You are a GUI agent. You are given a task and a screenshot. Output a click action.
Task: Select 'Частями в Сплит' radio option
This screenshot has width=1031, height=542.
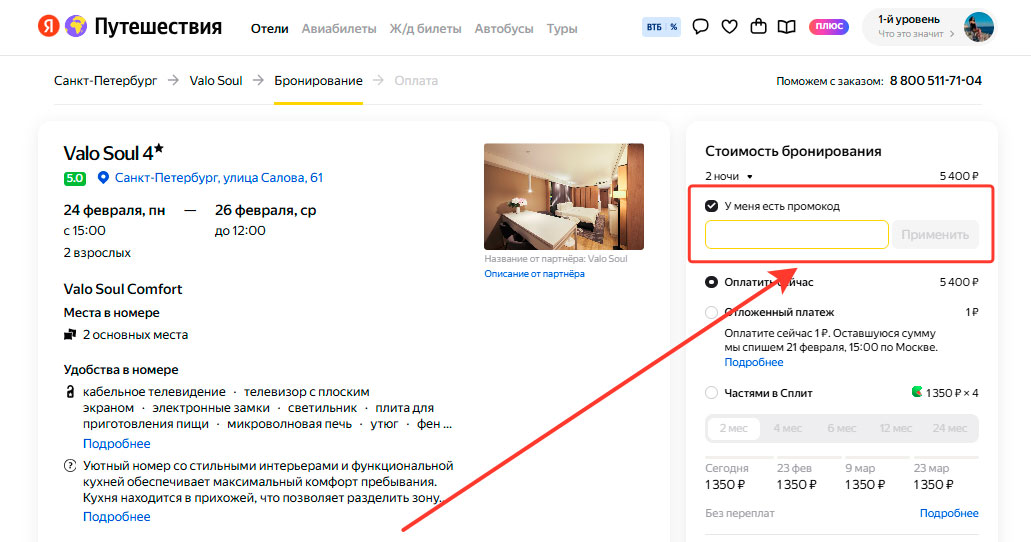(x=711, y=393)
